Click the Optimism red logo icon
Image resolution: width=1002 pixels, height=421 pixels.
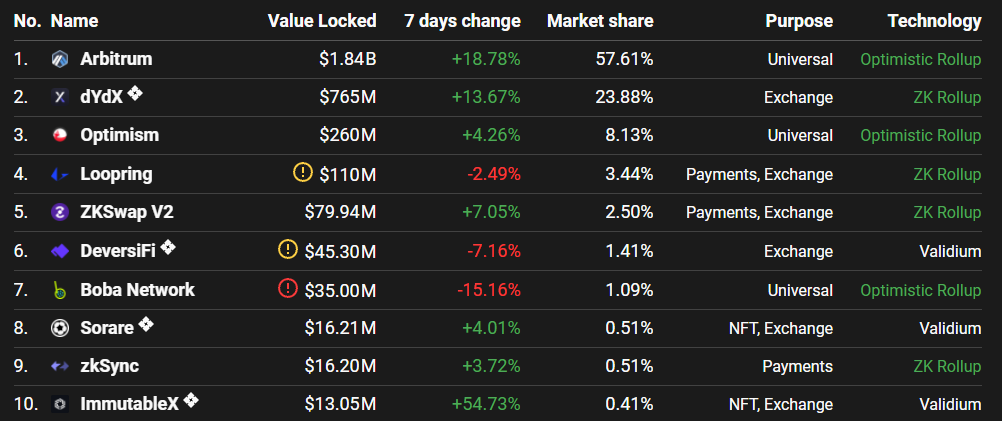(x=60, y=136)
